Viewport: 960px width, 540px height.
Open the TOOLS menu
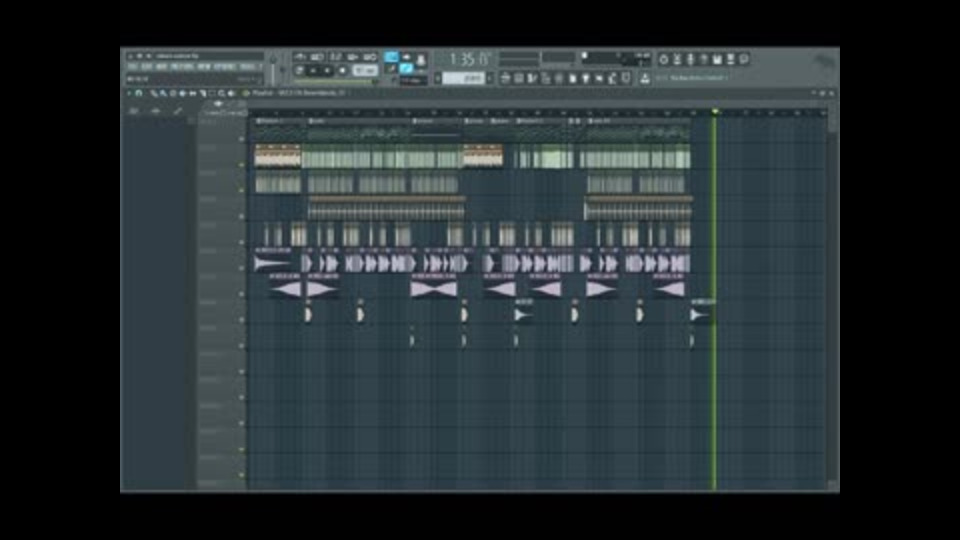pos(247,66)
